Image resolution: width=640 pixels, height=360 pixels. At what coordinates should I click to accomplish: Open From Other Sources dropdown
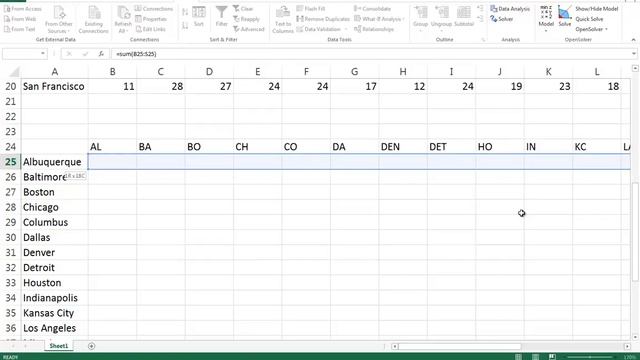[59, 20]
